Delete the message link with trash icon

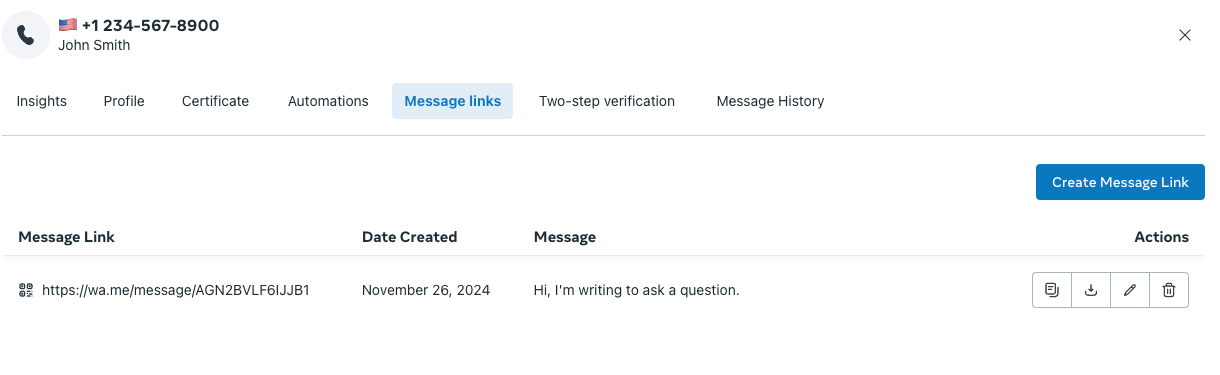tap(1169, 290)
